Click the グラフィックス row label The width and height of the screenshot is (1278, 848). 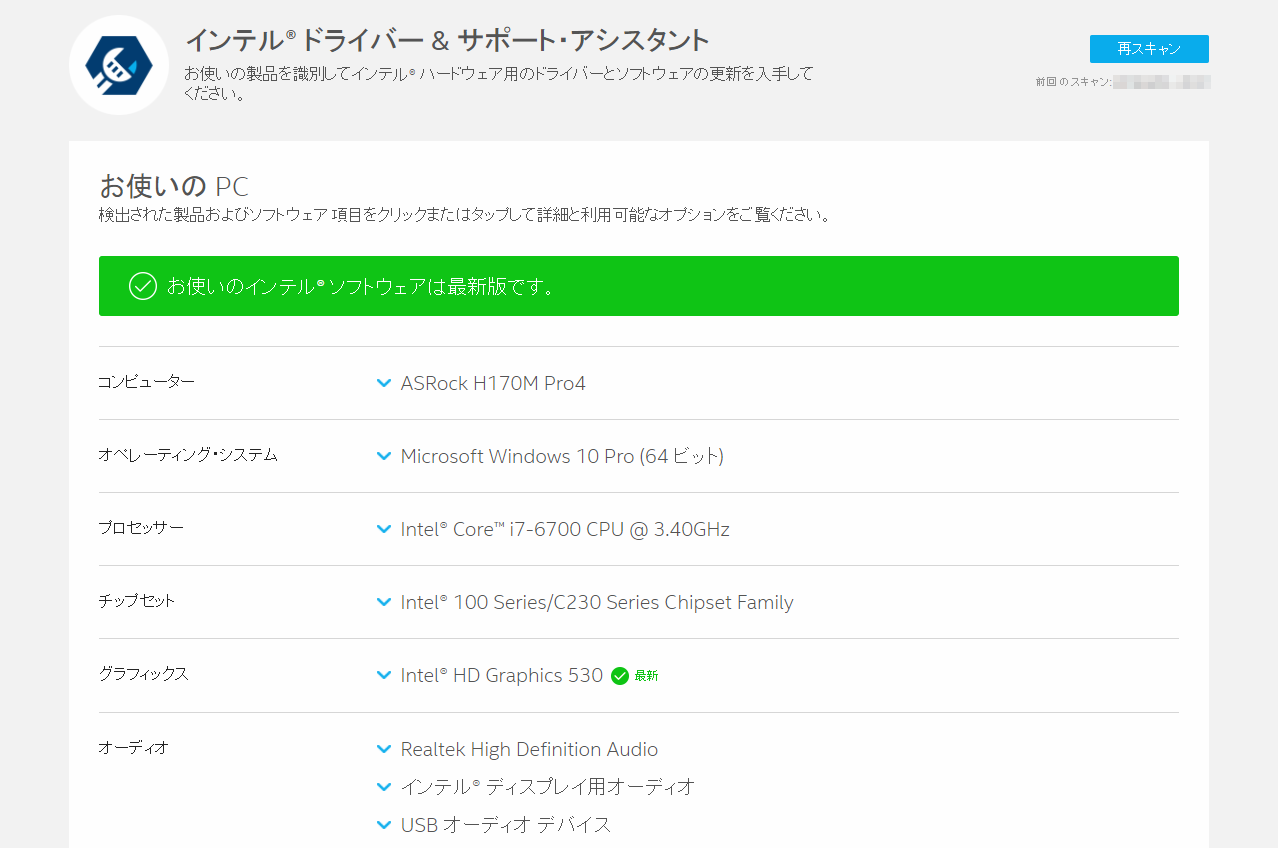(143, 673)
